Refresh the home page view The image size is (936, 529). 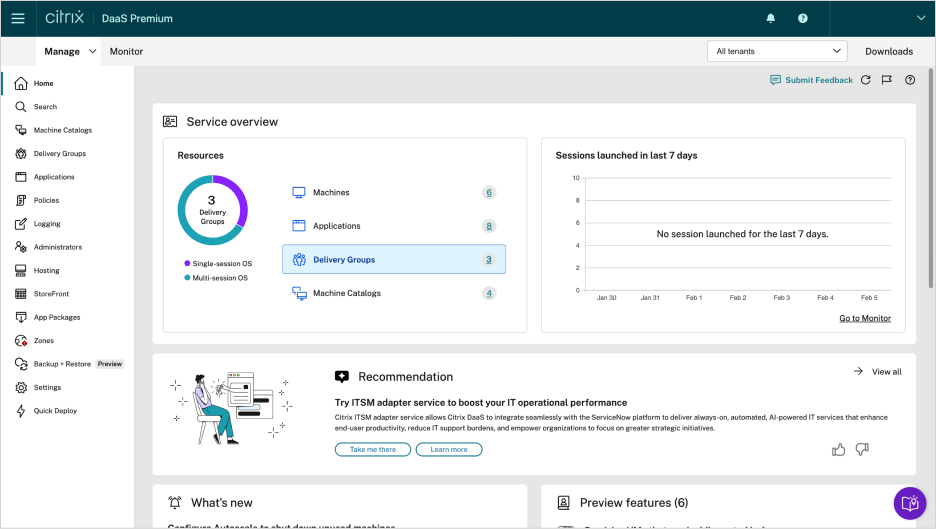click(866, 80)
